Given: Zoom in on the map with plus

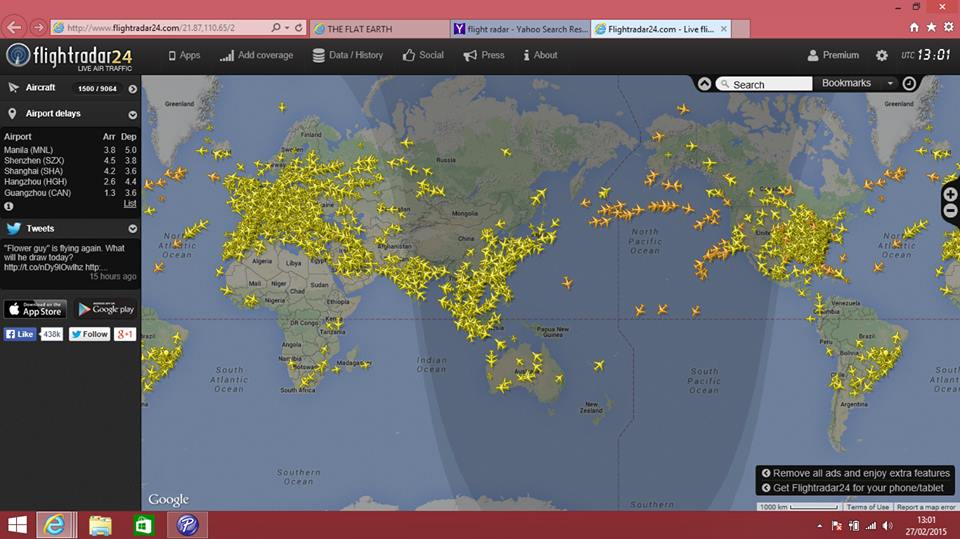Looking at the screenshot, I should point(950,195).
